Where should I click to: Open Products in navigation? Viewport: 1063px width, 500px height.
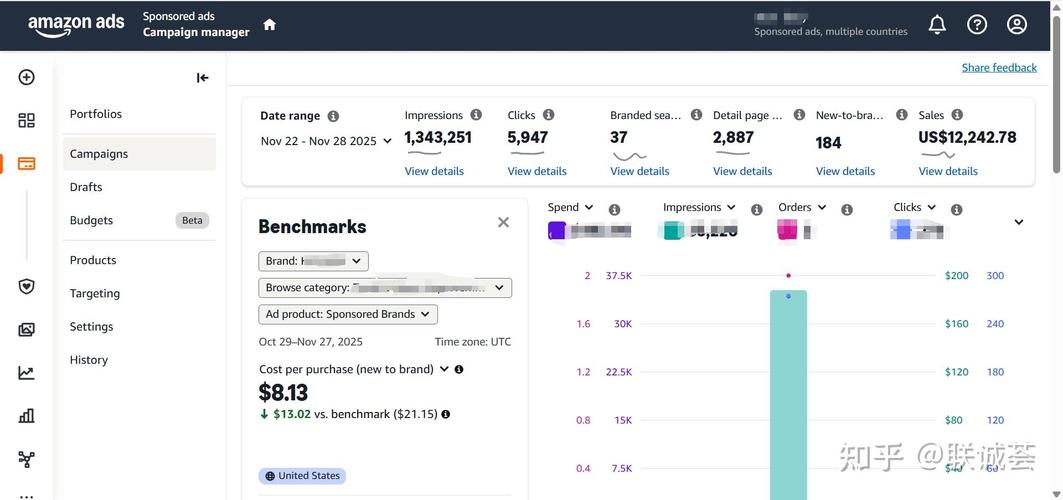pyautogui.click(x=93, y=260)
